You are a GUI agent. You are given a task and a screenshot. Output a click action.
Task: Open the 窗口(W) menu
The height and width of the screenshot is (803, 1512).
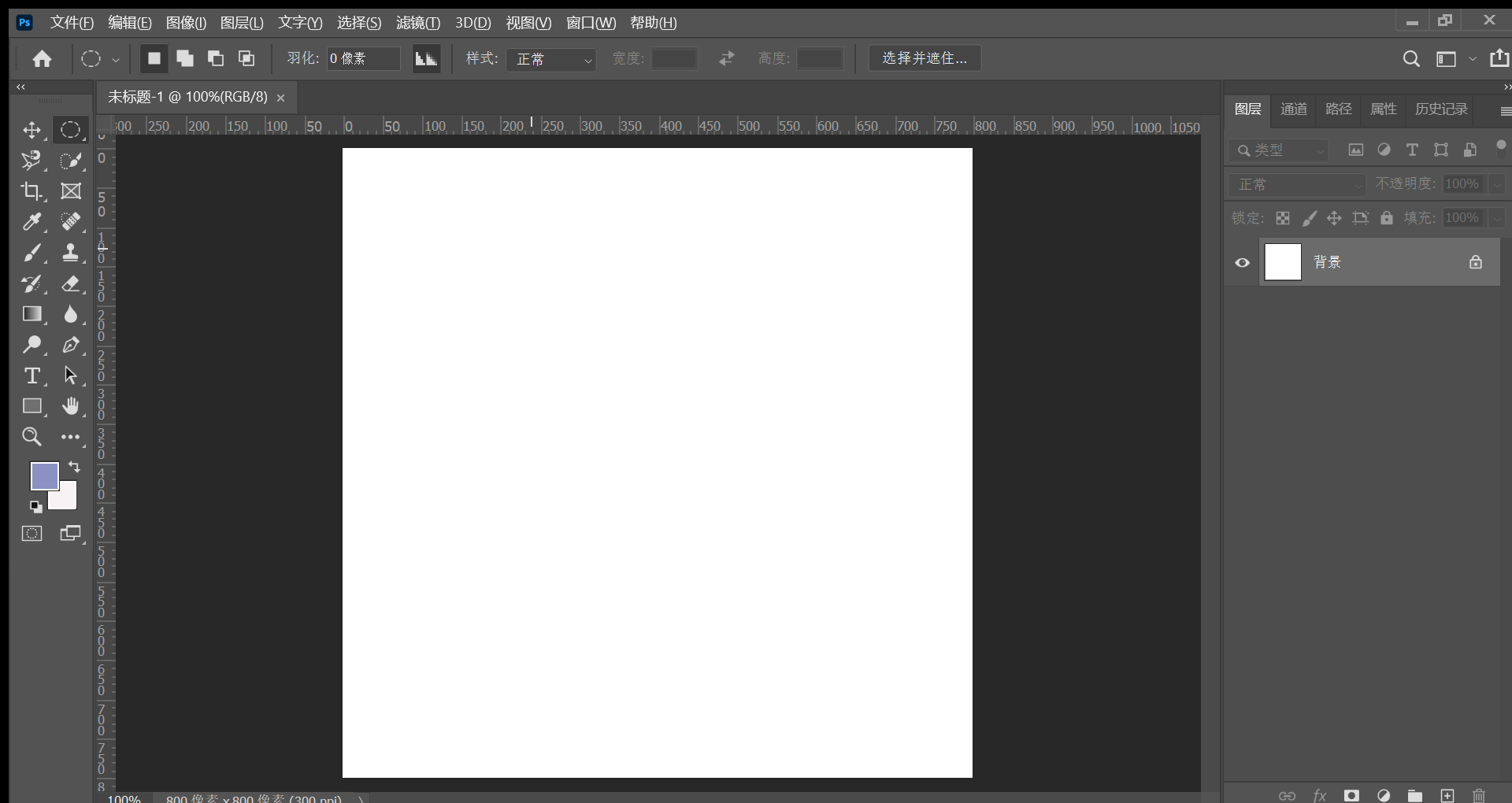point(591,23)
